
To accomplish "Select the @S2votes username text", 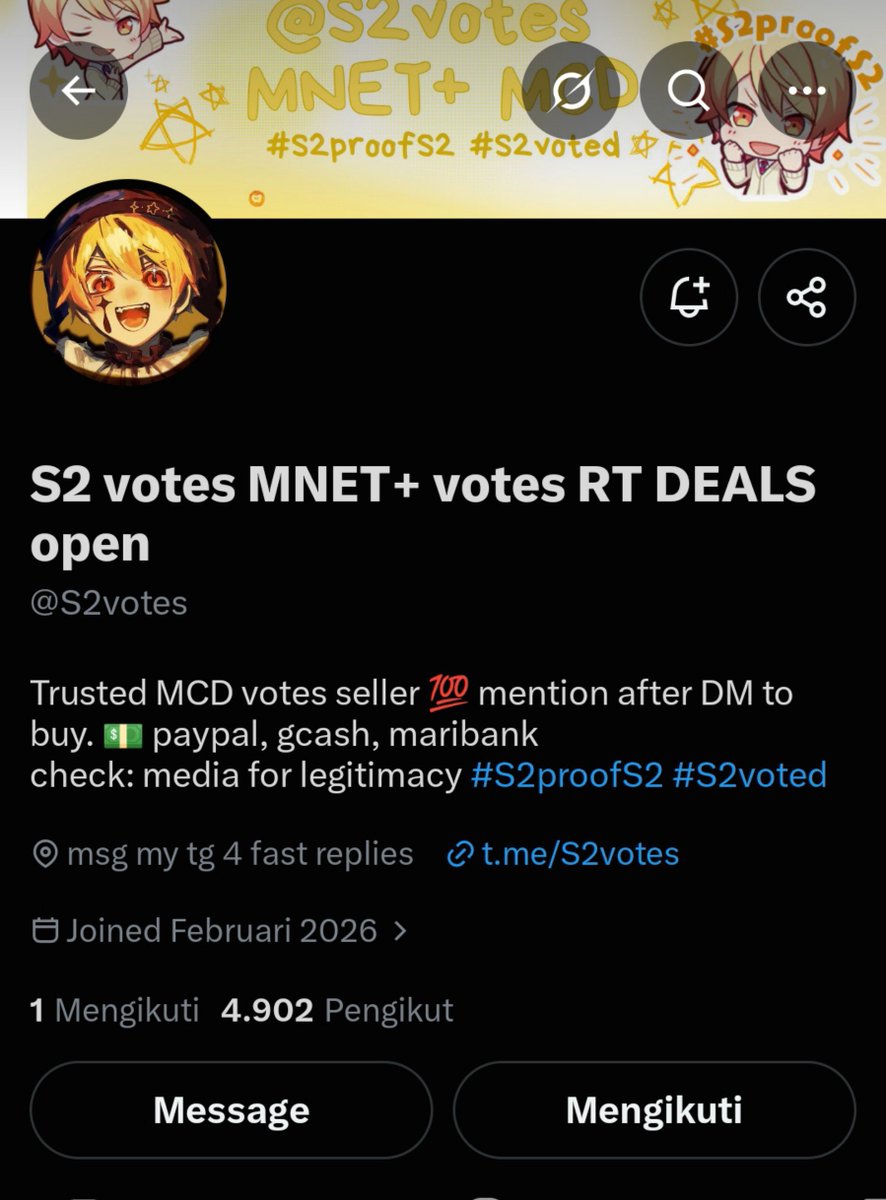I will pos(109,604).
